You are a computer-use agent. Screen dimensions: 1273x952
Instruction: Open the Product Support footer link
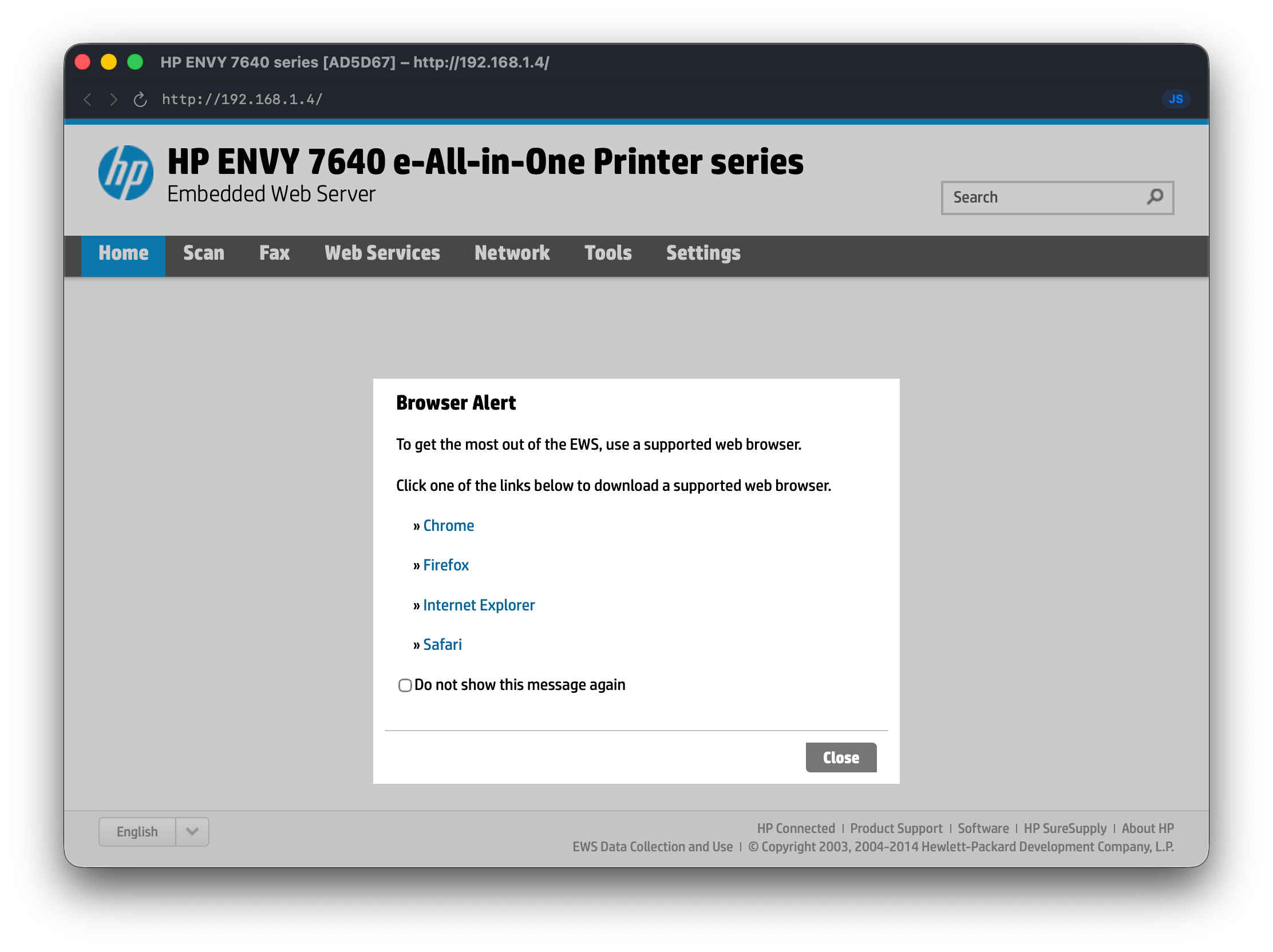point(896,828)
